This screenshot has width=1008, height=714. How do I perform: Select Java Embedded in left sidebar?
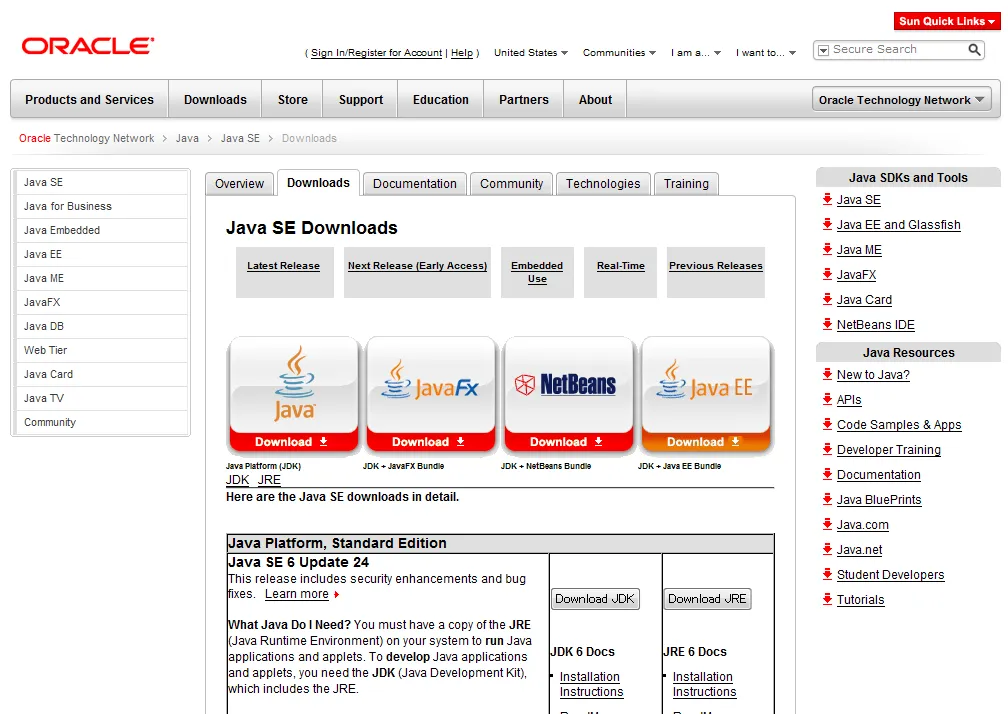[102, 230]
